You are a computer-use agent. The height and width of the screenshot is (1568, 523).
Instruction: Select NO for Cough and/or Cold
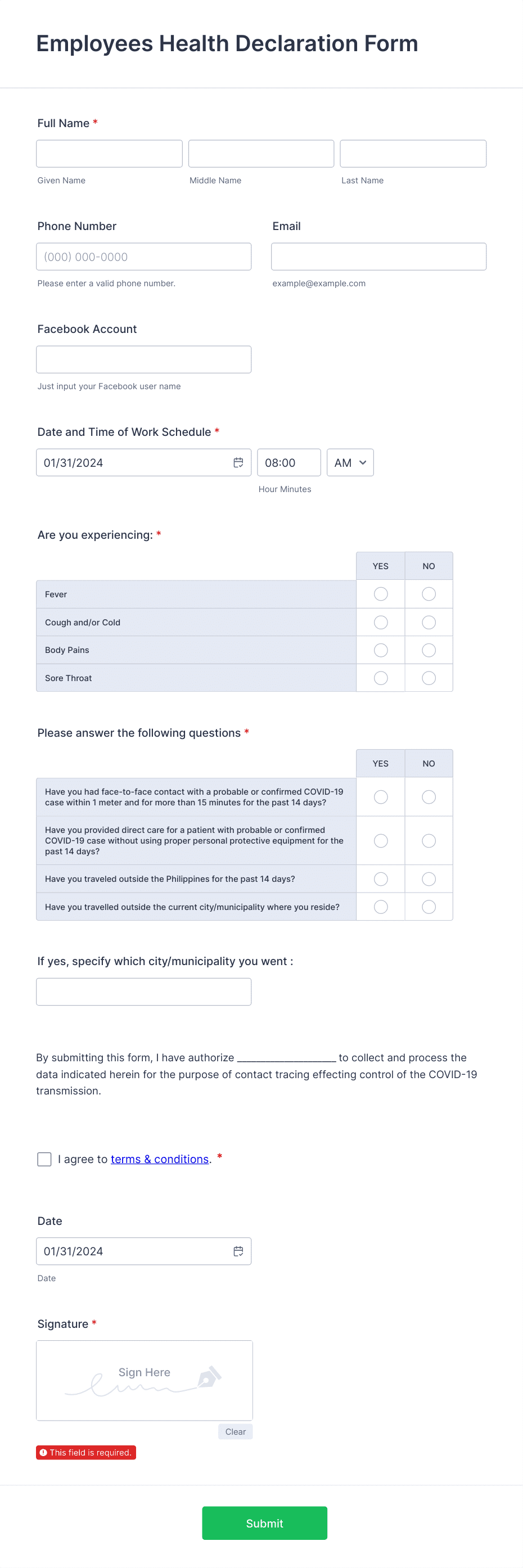pos(429,621)
